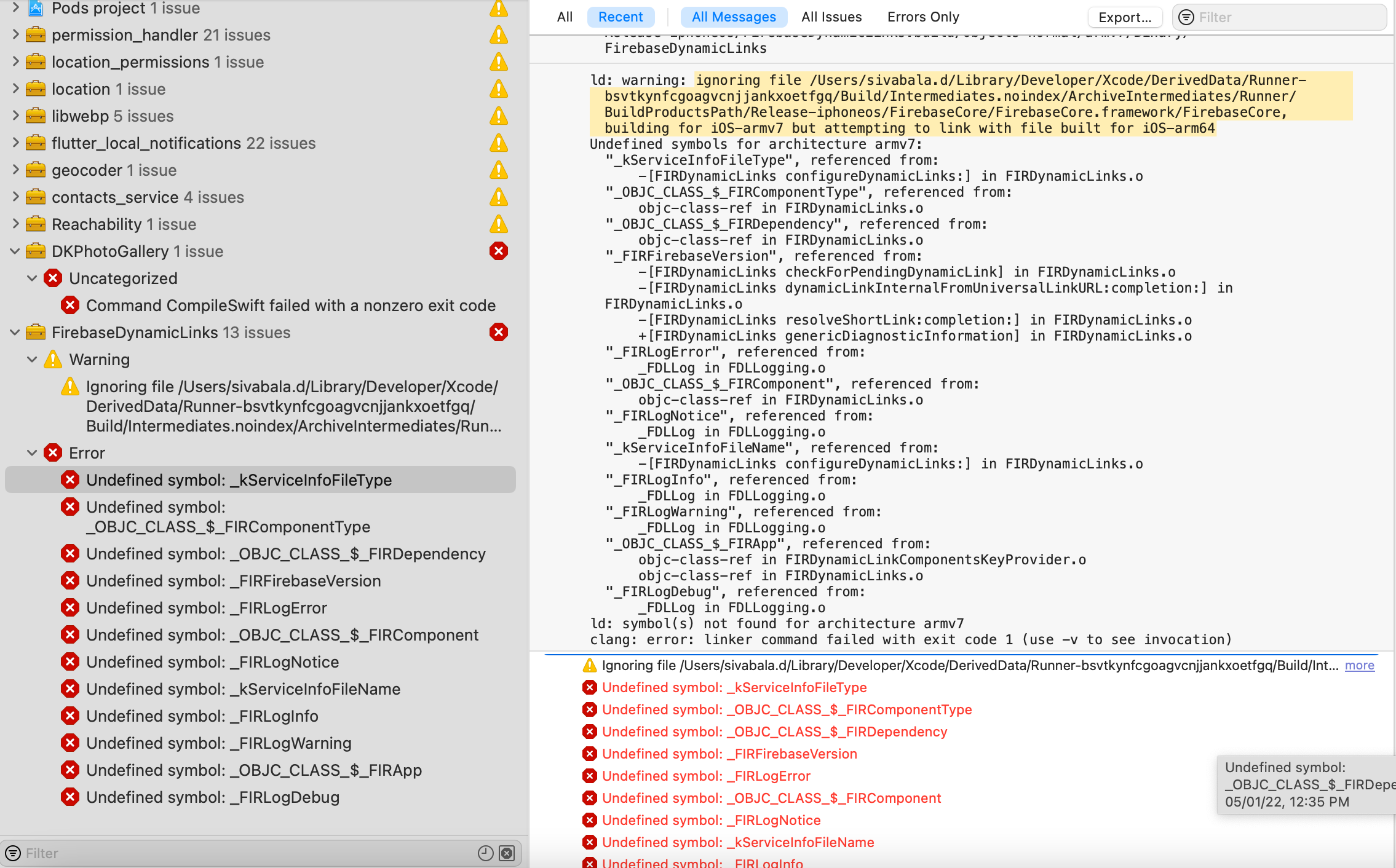1396x868 pixels.
Task: Click warning icon of Warning group
Action: [x=54, y=360]
